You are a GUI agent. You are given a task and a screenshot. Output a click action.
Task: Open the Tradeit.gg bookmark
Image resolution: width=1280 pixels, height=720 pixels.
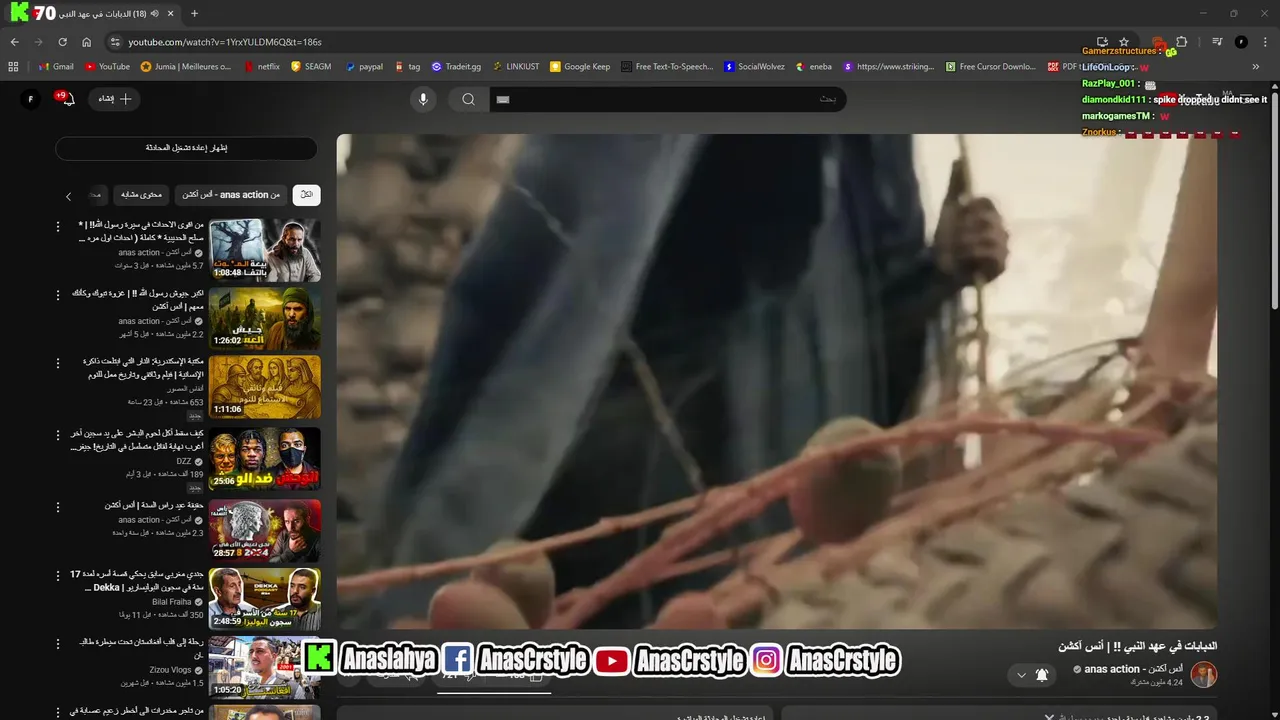(456, 67)
